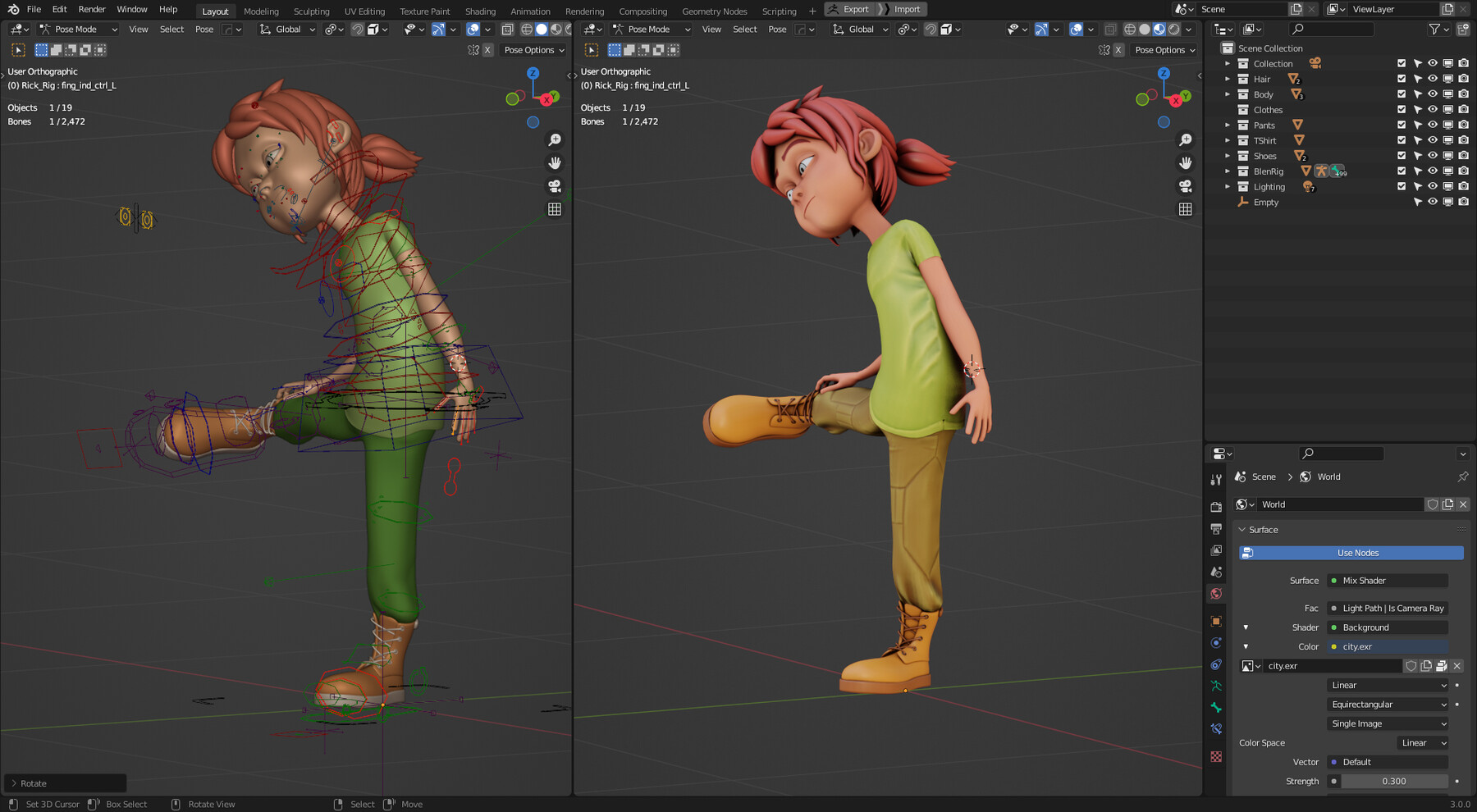Expand the BlenRig collection in outliner
This screenshot has width=1477, height=812.
(x=1228, y=171)
